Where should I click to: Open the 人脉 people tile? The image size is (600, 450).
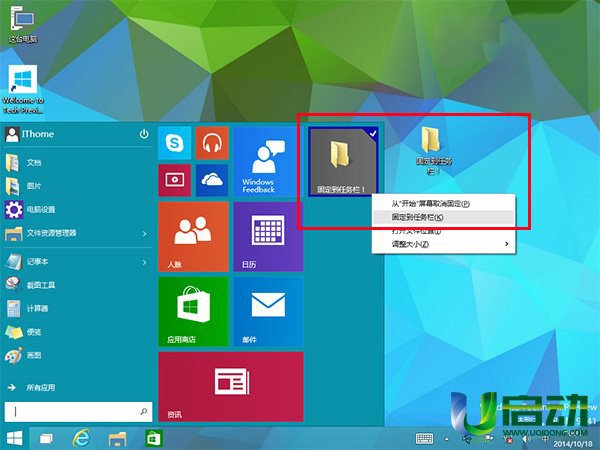click(x=193, y=237)
